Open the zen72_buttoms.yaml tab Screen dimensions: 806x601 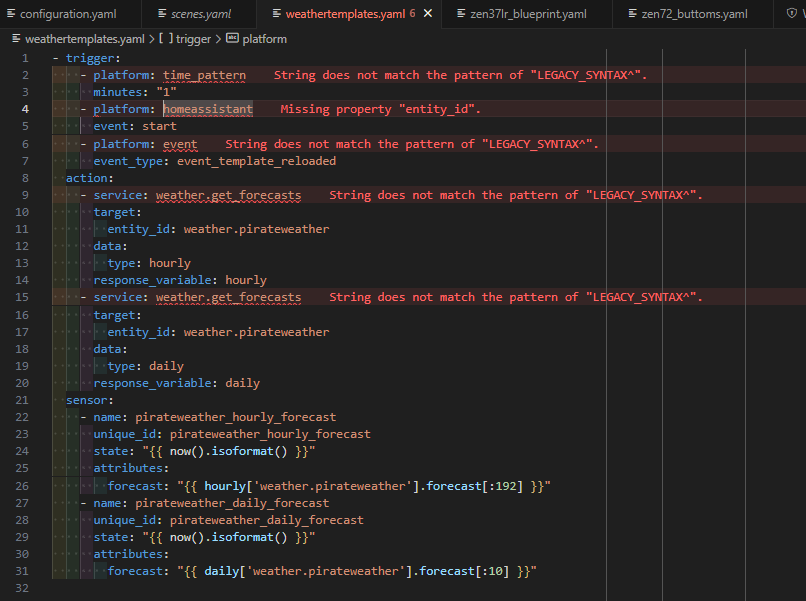(x=694, y=14)
